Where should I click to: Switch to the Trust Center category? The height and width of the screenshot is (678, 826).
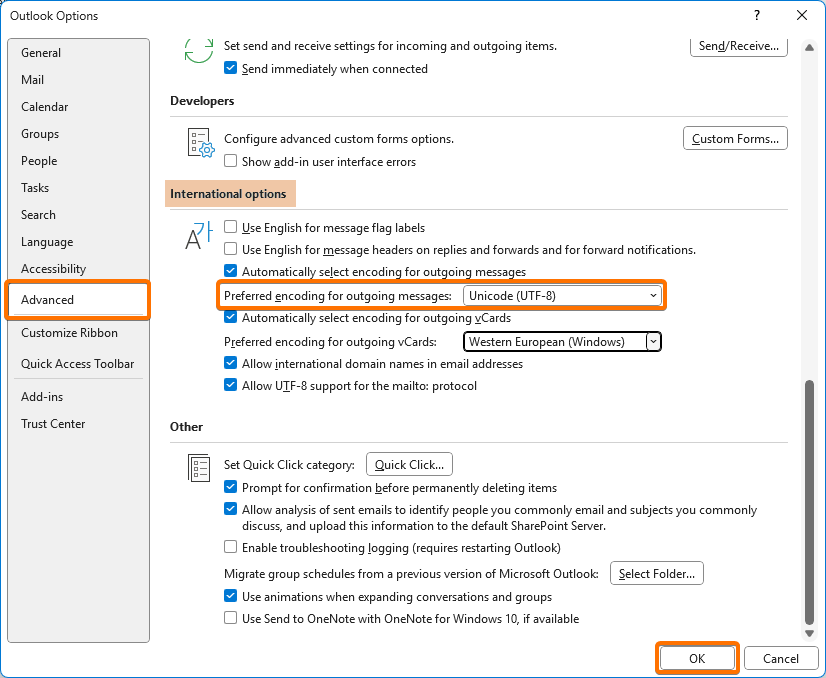click(53, 424)
